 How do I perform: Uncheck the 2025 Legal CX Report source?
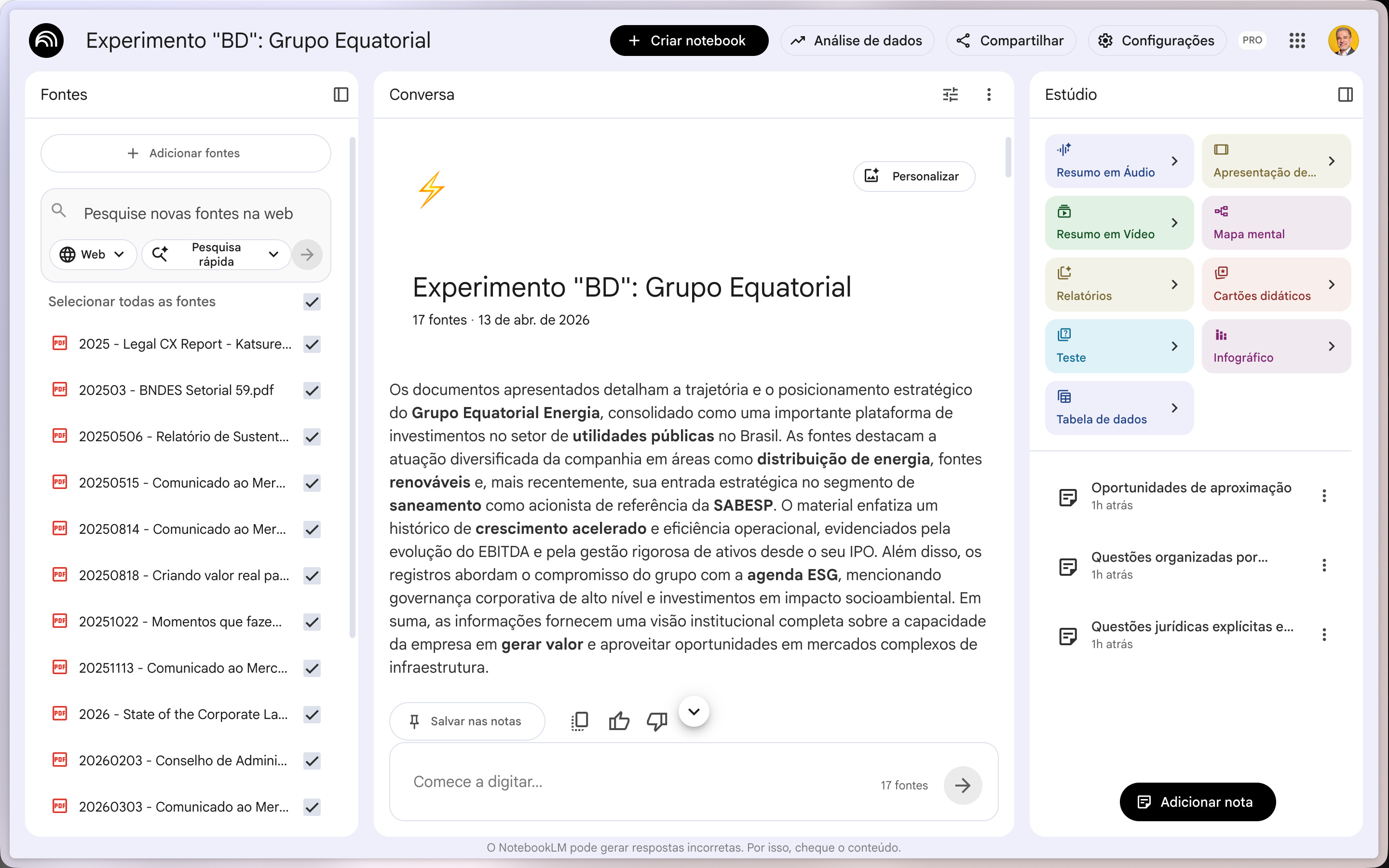(312, 344)
